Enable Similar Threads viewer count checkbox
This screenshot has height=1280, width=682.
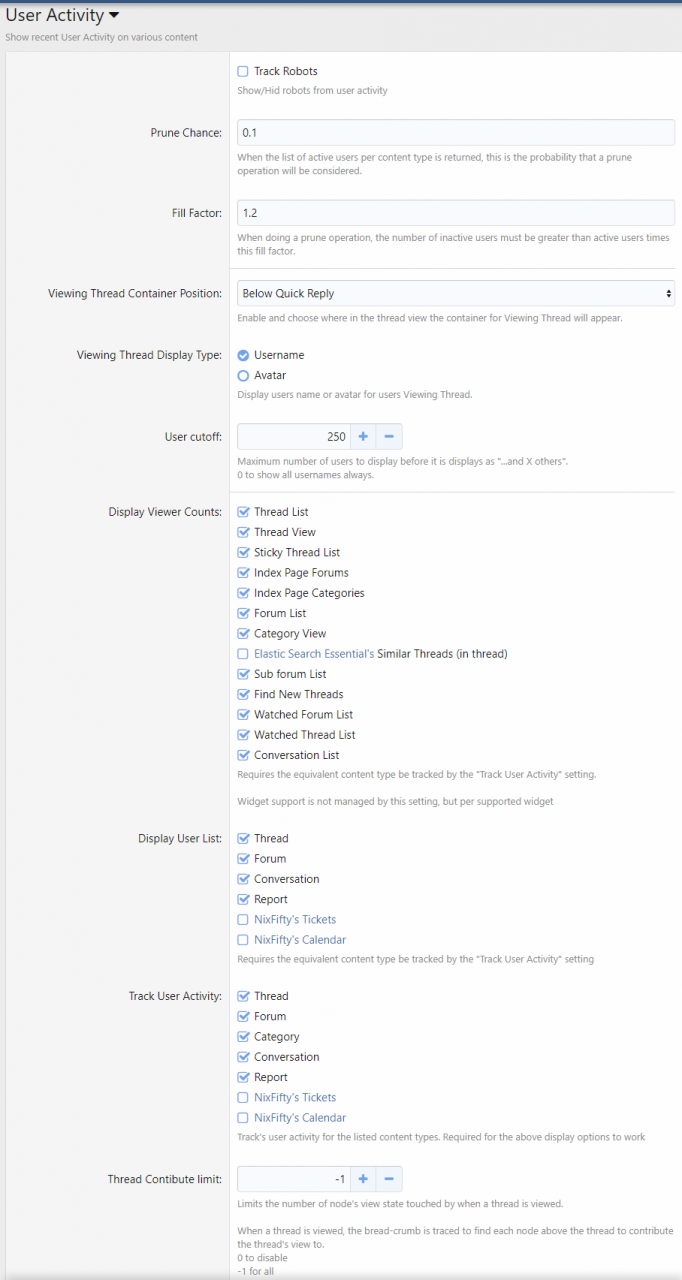(x=243, y=654)
